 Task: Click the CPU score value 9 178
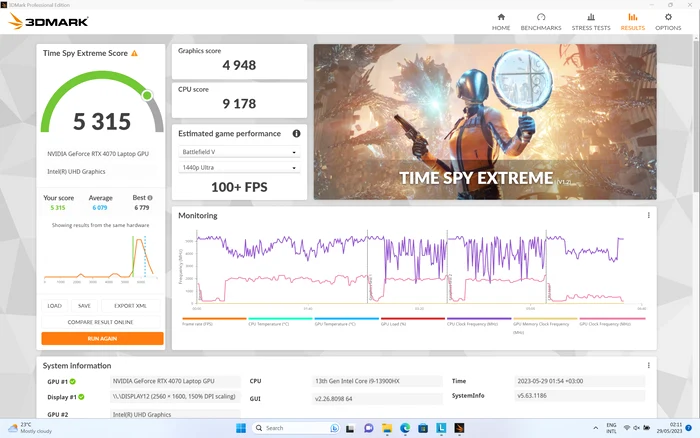point(239,104)
